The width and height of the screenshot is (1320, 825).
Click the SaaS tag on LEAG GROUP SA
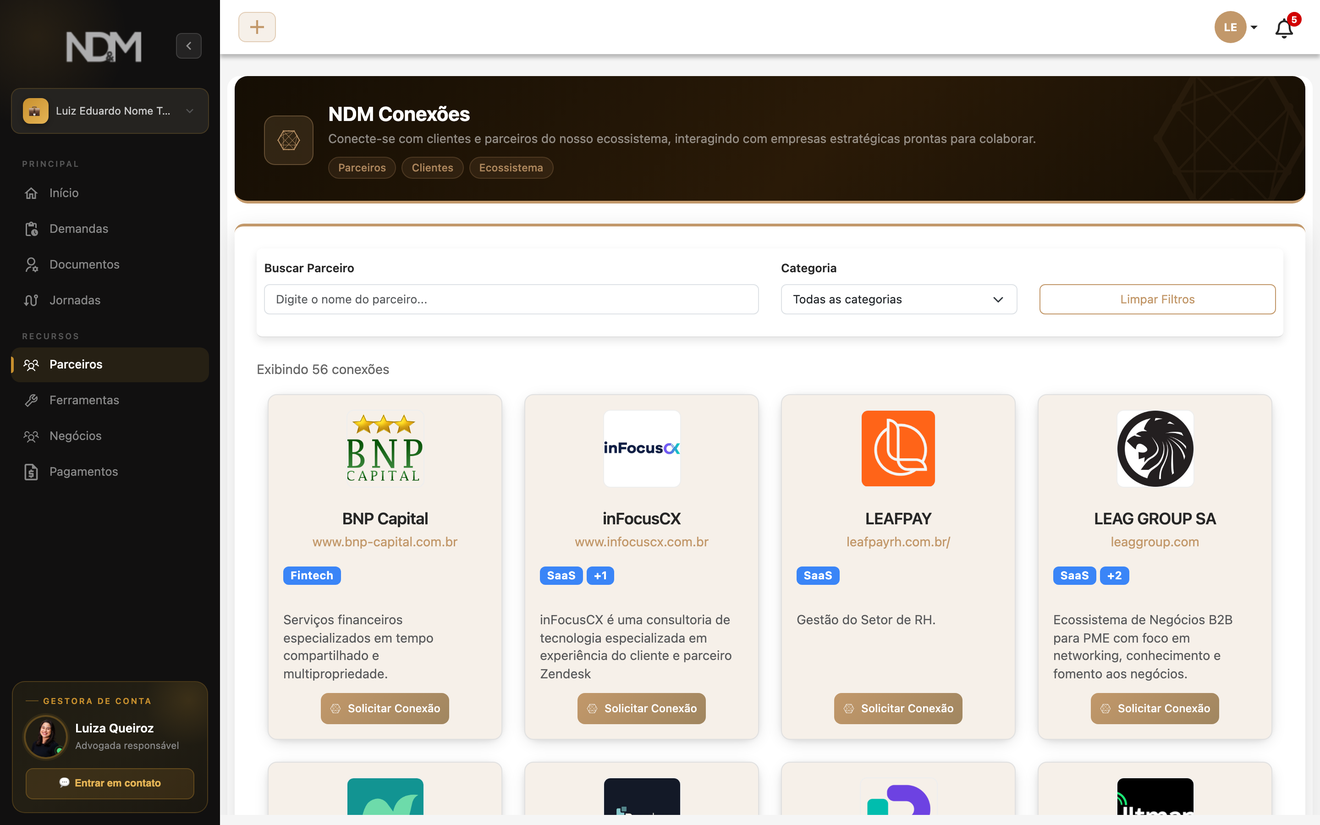pyautogui.click(x=1075, y=576)
